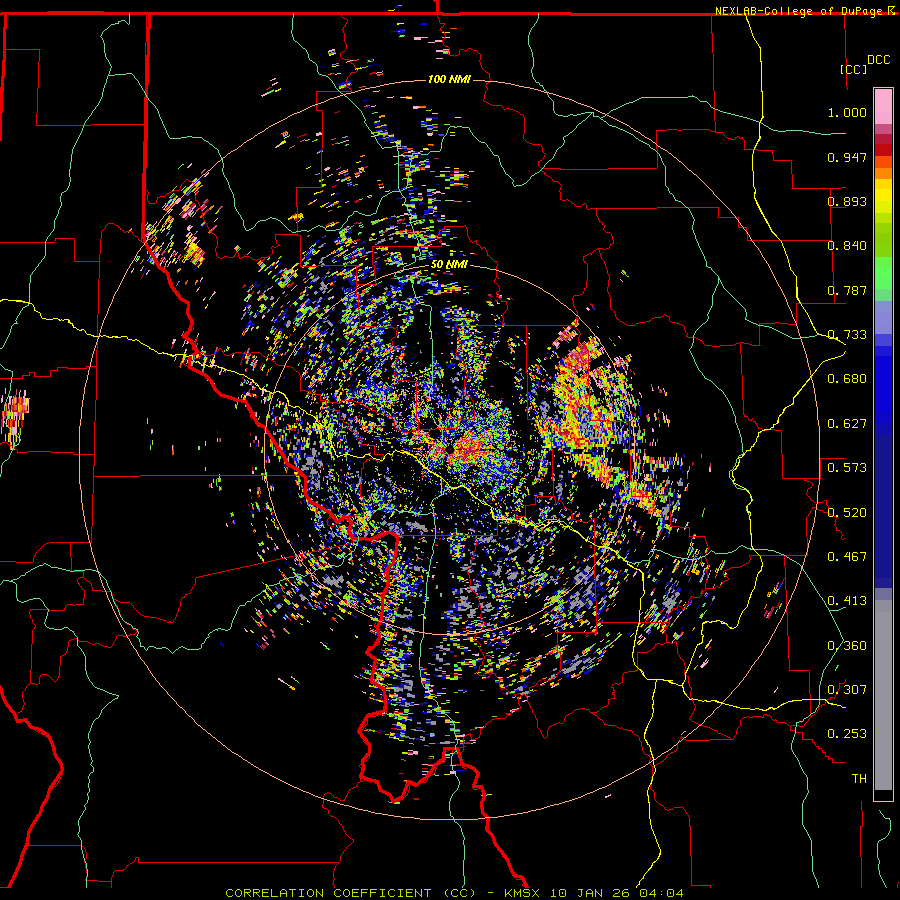Viewport: 900px width, 900px height.
Task: Click the 0.360 legend value
Action: coord(847,646)
